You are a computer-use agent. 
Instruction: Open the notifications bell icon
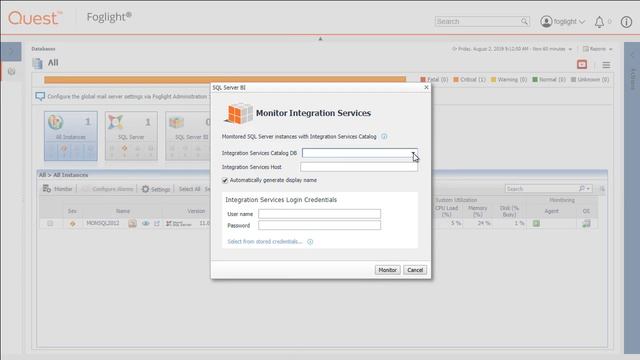599,22
